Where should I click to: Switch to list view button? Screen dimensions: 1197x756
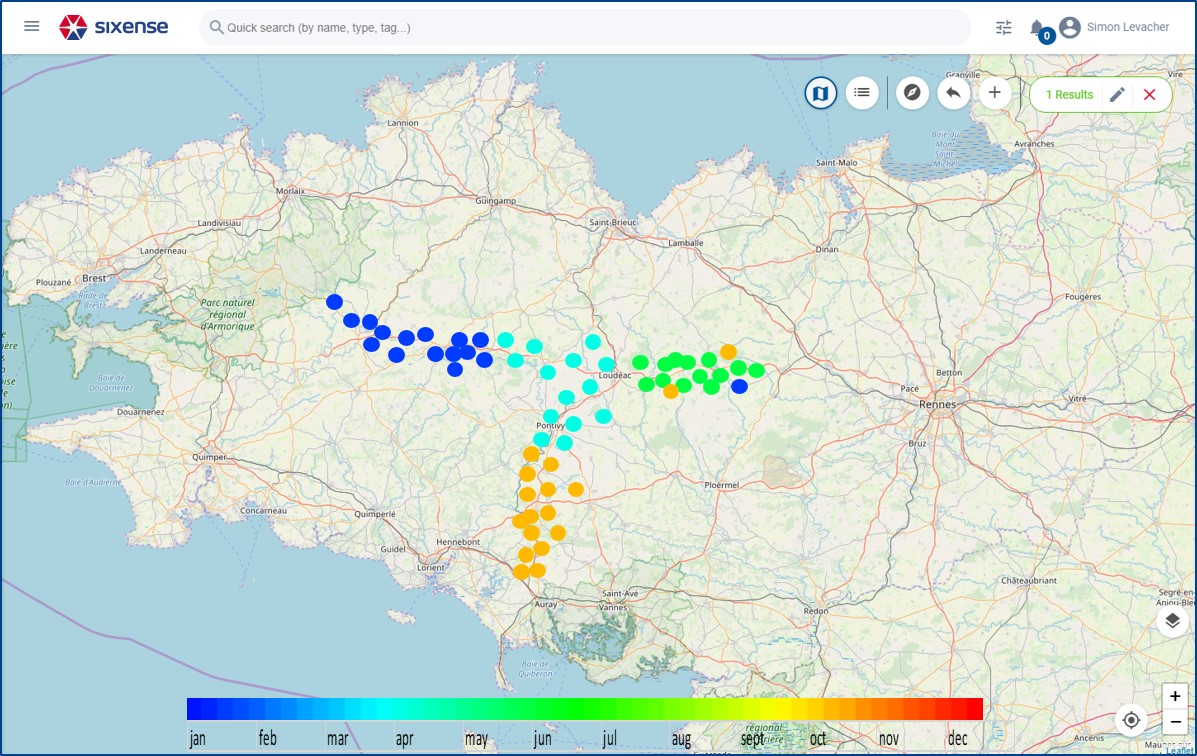pyautogui.click(x=862, y=92)
